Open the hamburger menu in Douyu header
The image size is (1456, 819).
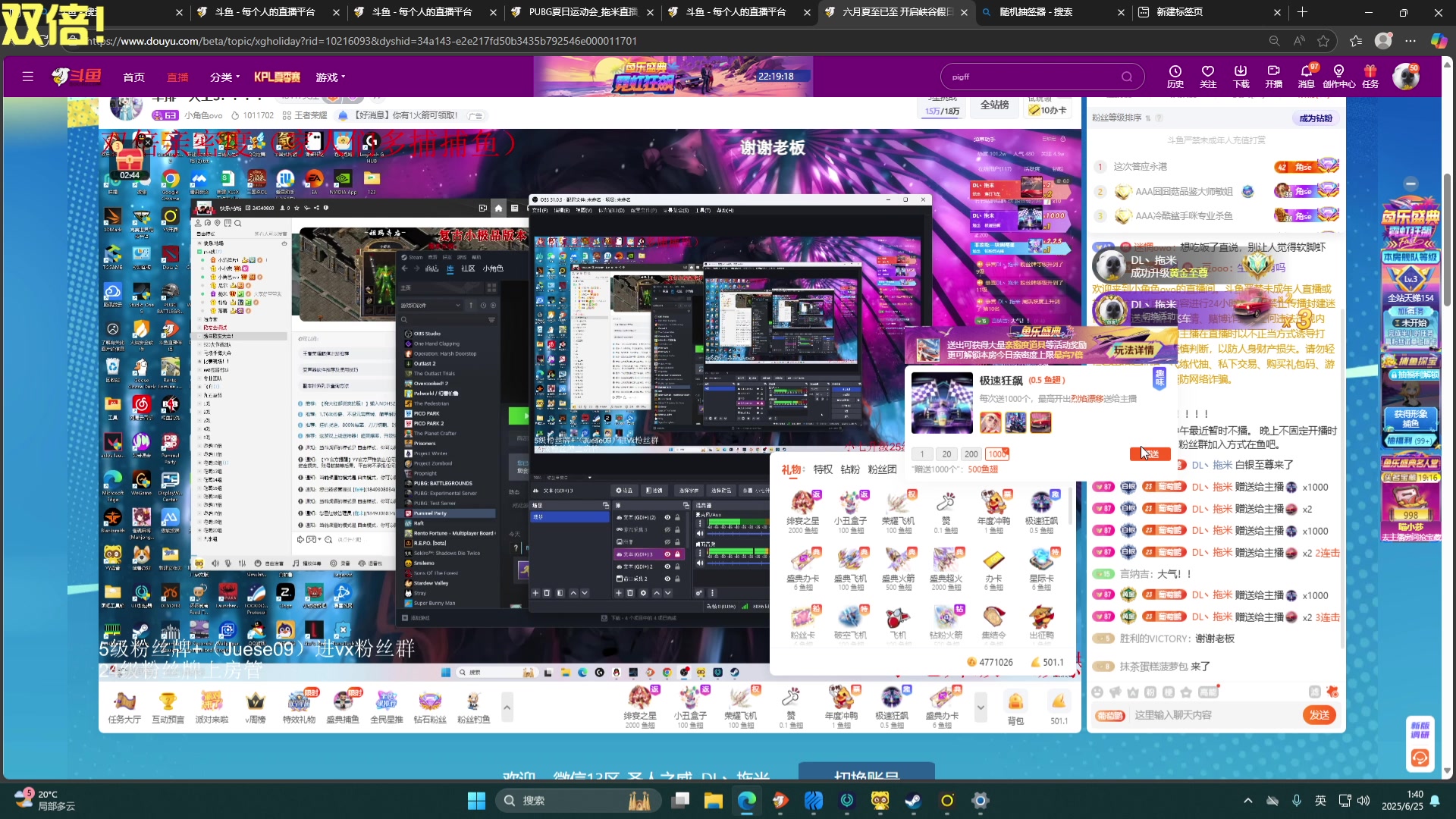point(28,77)
